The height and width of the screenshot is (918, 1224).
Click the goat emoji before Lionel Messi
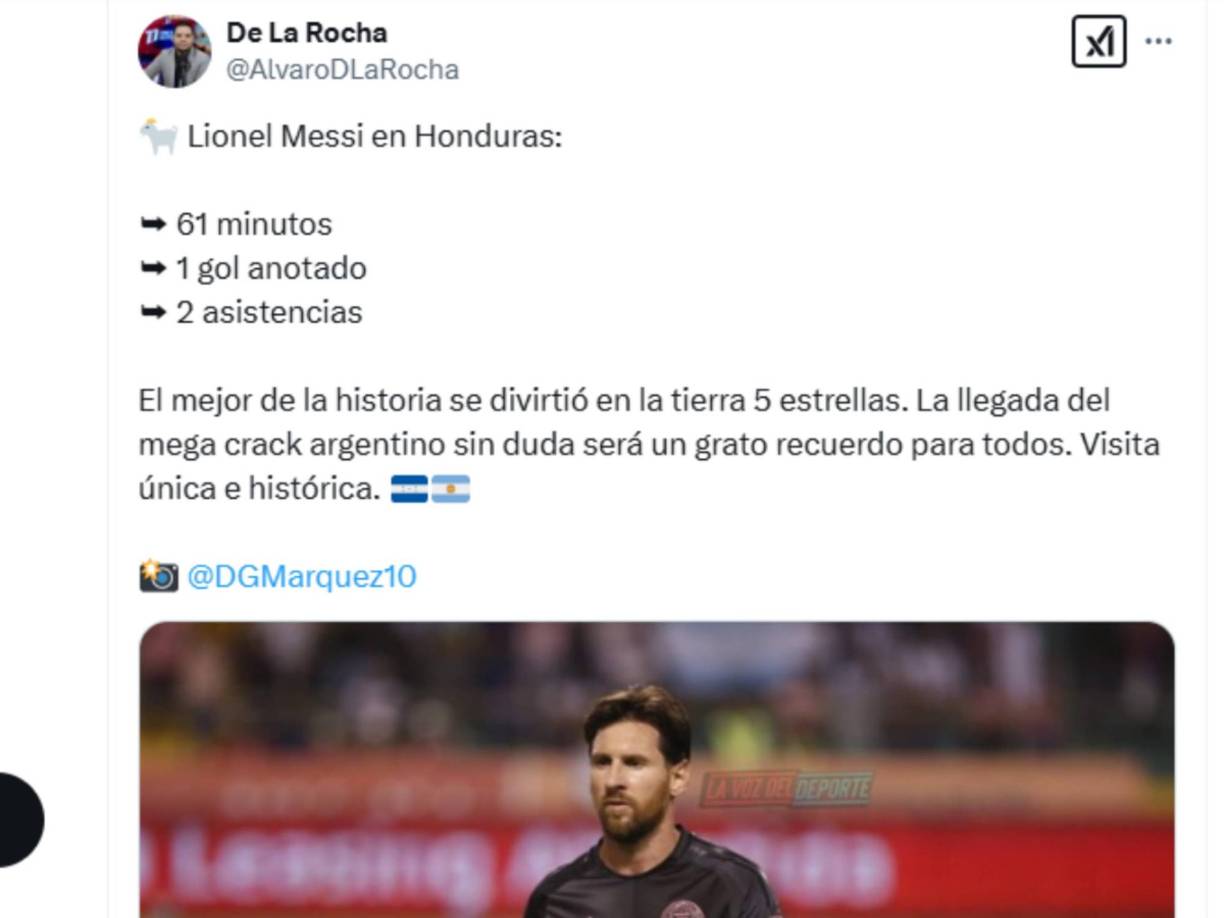click(158, 137)
